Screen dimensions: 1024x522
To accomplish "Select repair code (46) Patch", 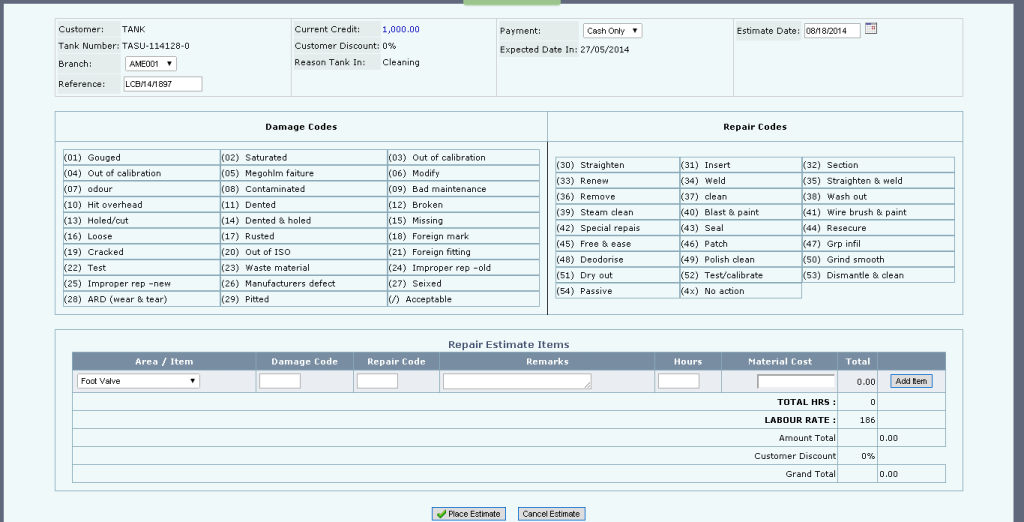I will 741,243.
